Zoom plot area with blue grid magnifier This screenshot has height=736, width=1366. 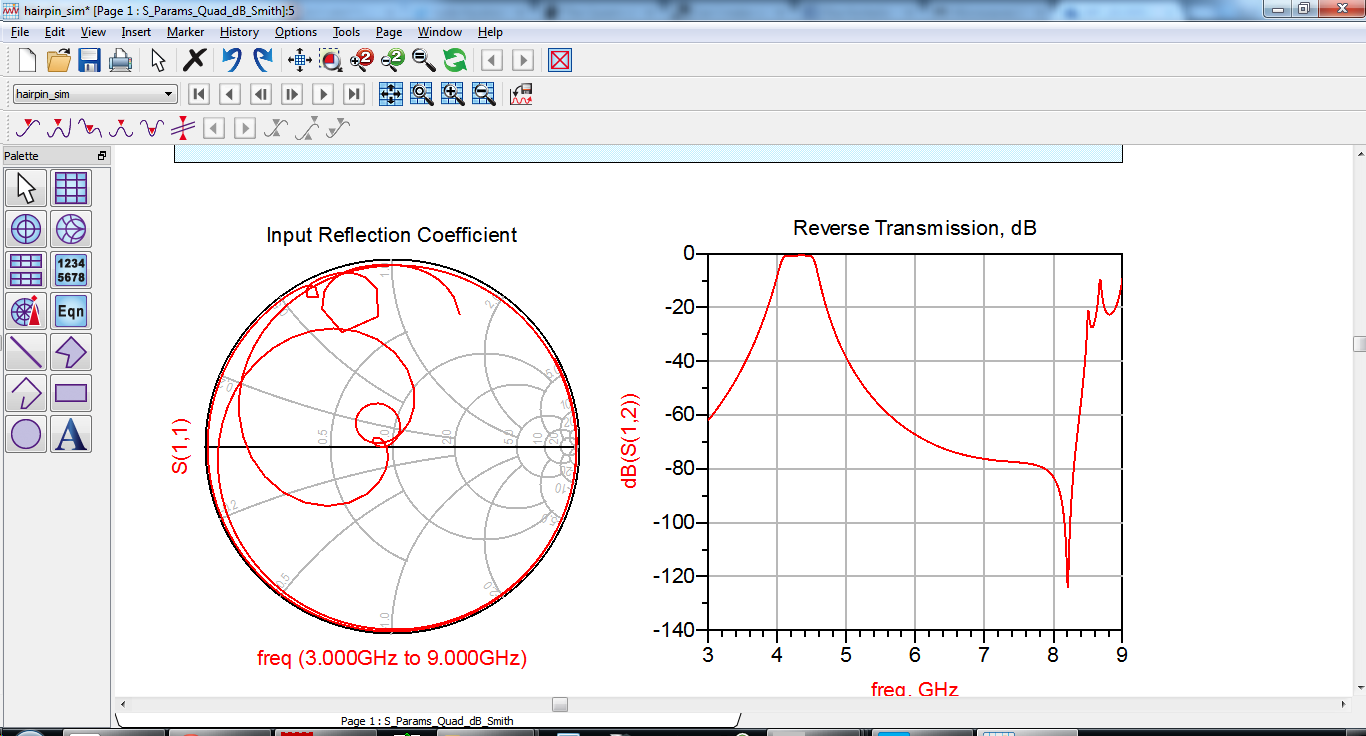pyautogui.click(x=422, y=94)
